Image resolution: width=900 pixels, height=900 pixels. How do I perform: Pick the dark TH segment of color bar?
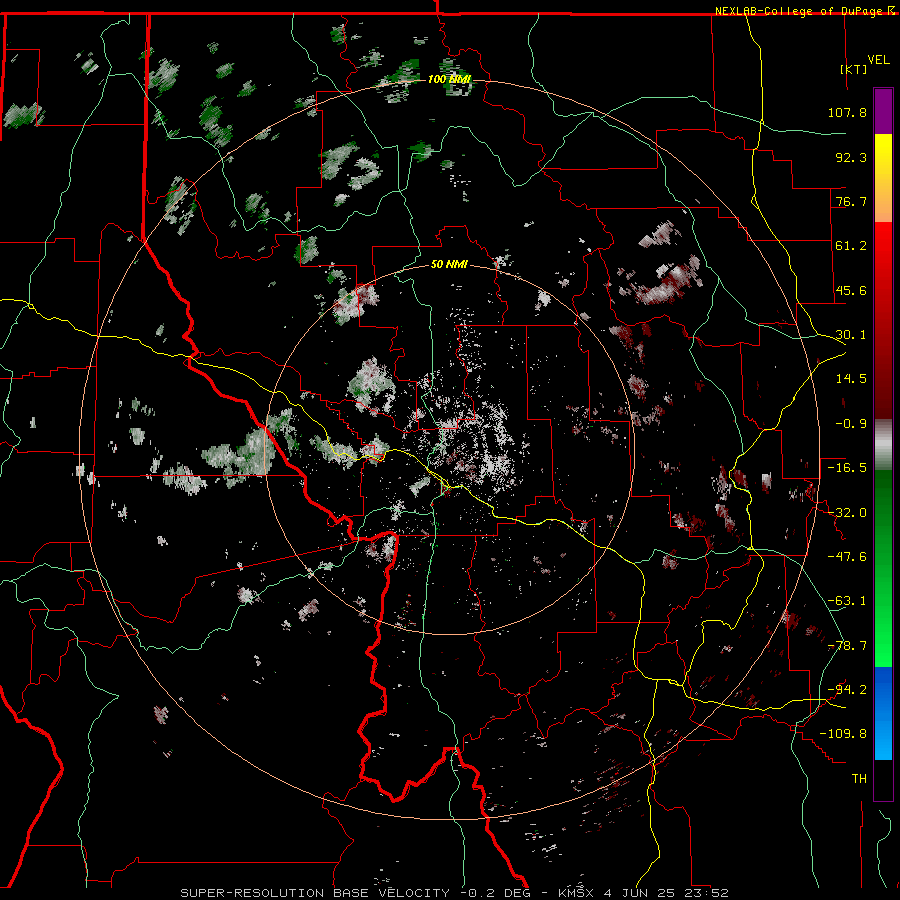883,780
